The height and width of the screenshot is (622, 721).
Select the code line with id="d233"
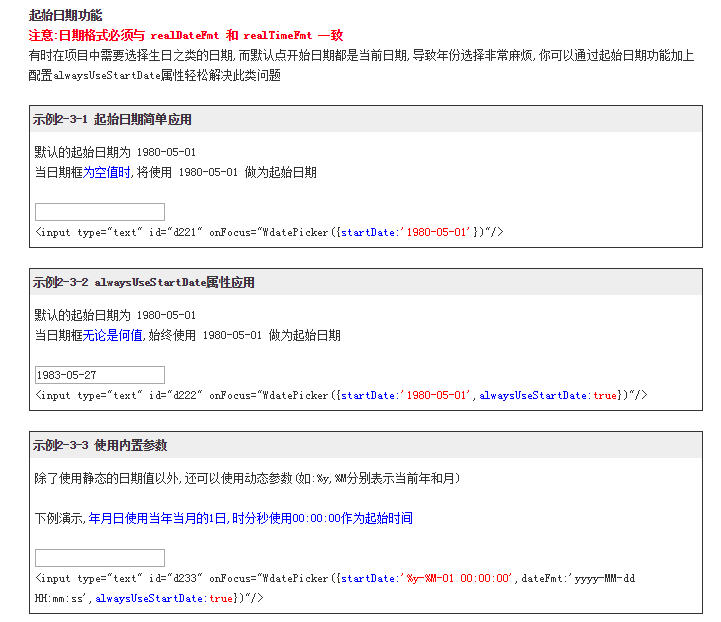click(335, 578)
